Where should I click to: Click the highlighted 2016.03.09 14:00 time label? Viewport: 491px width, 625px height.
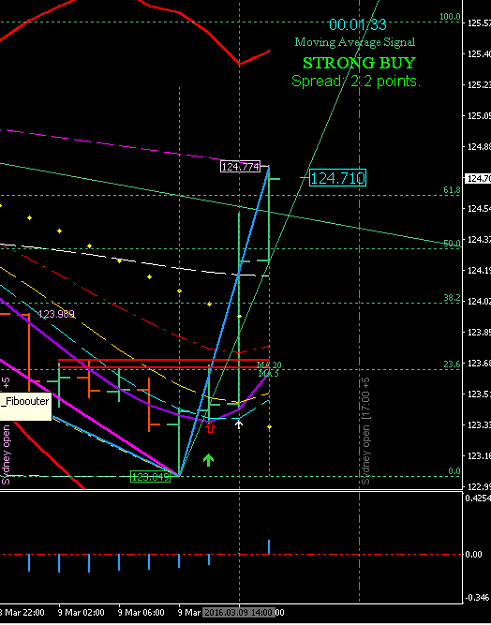[x=238, y=612]
